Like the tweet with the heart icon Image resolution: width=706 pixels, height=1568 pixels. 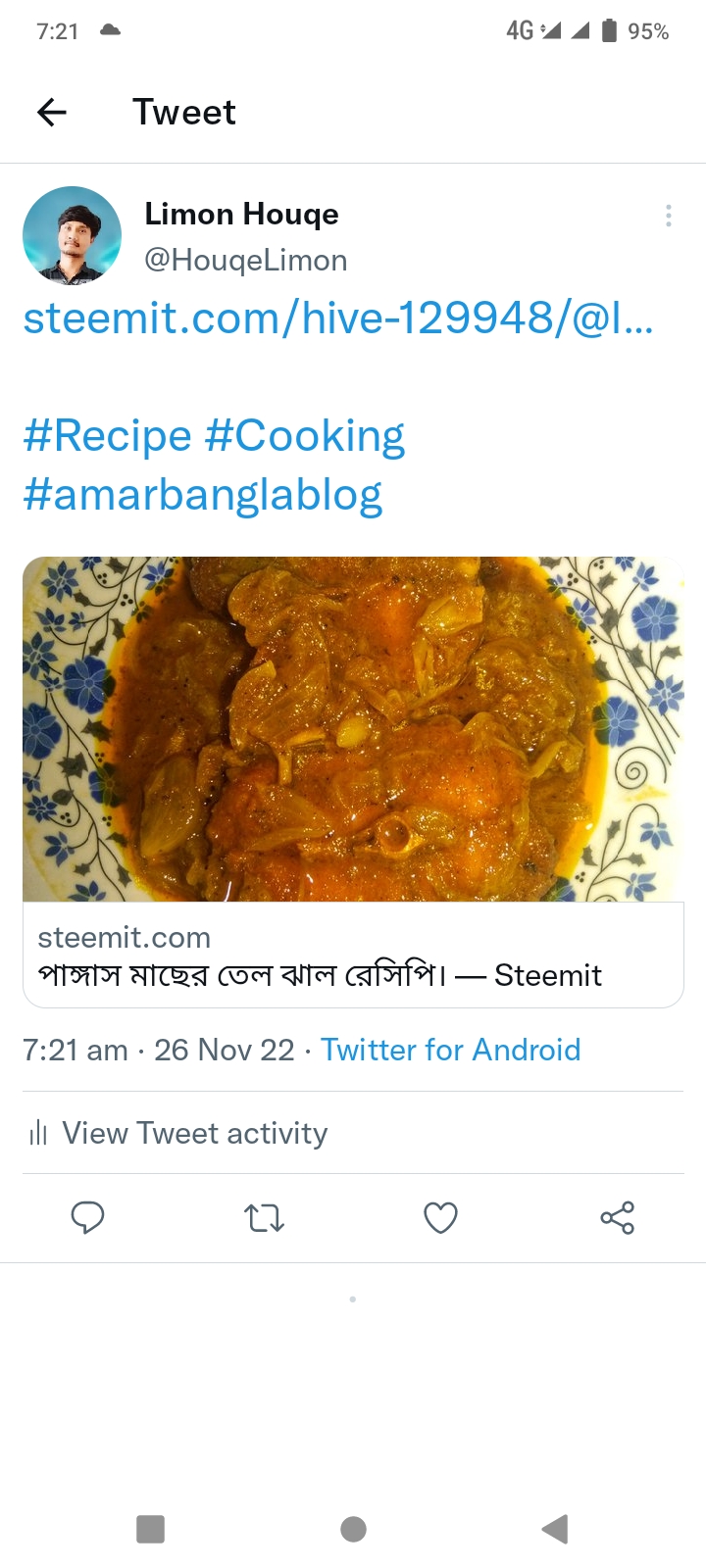point(440,1217)
